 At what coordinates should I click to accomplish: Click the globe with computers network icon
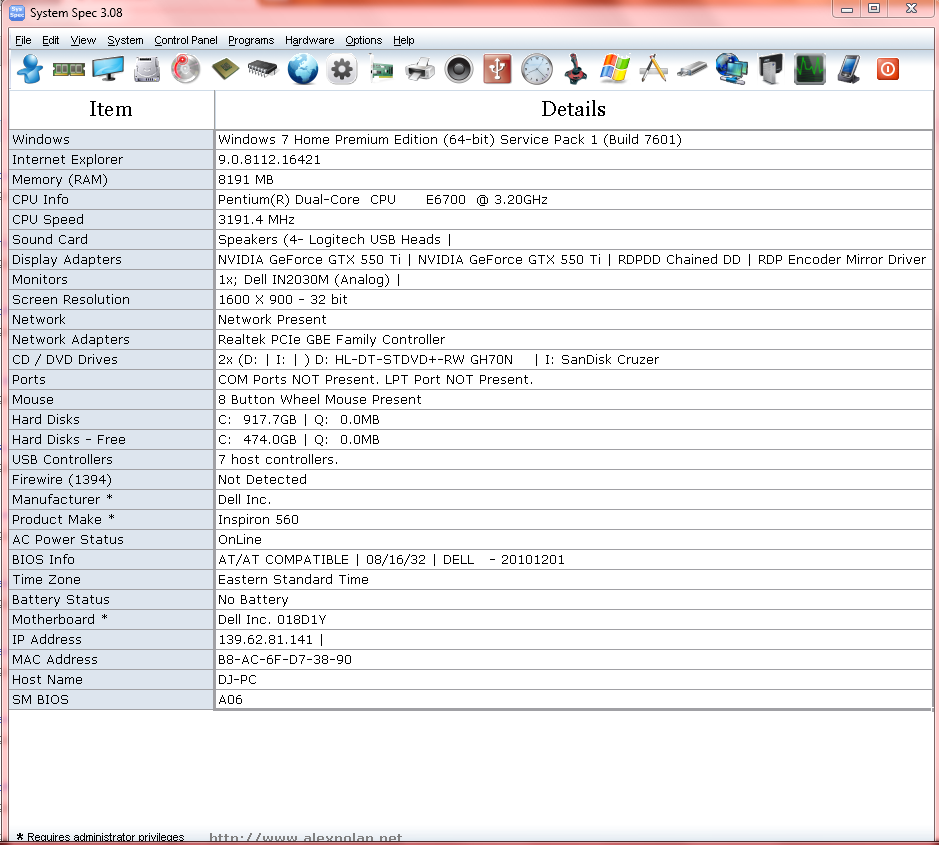pos(731,69)
